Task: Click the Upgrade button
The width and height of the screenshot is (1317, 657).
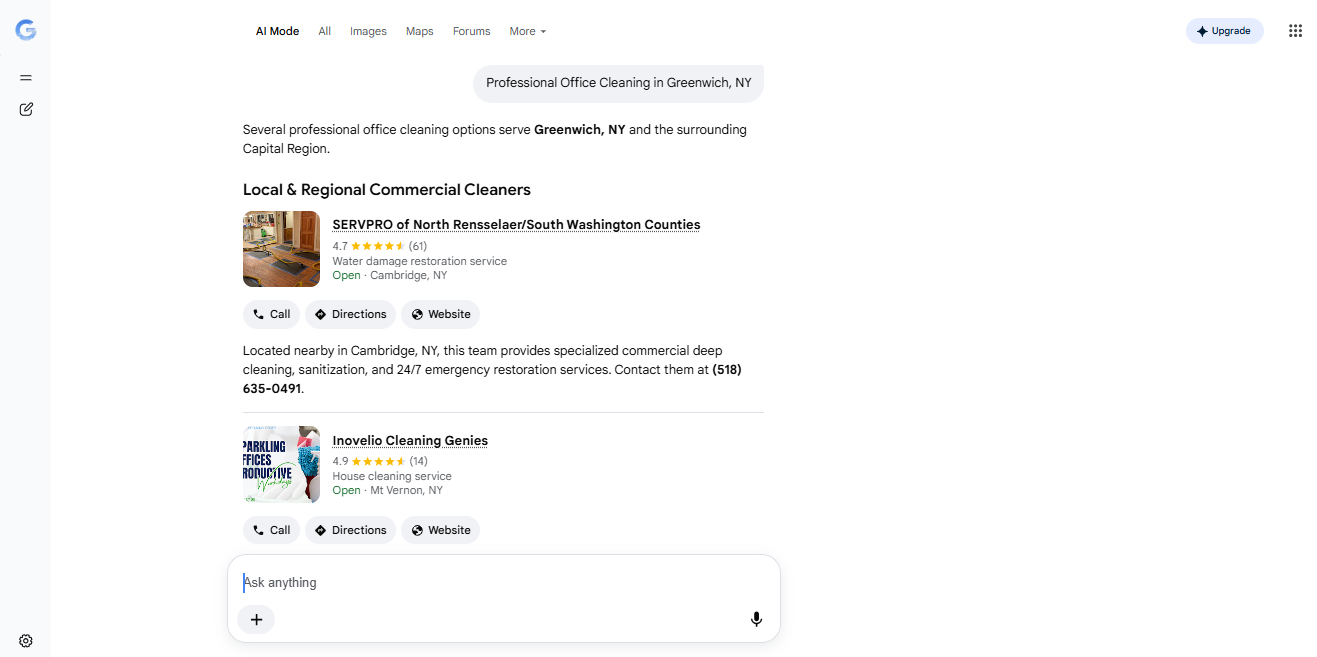Action: click(1224, 31)
